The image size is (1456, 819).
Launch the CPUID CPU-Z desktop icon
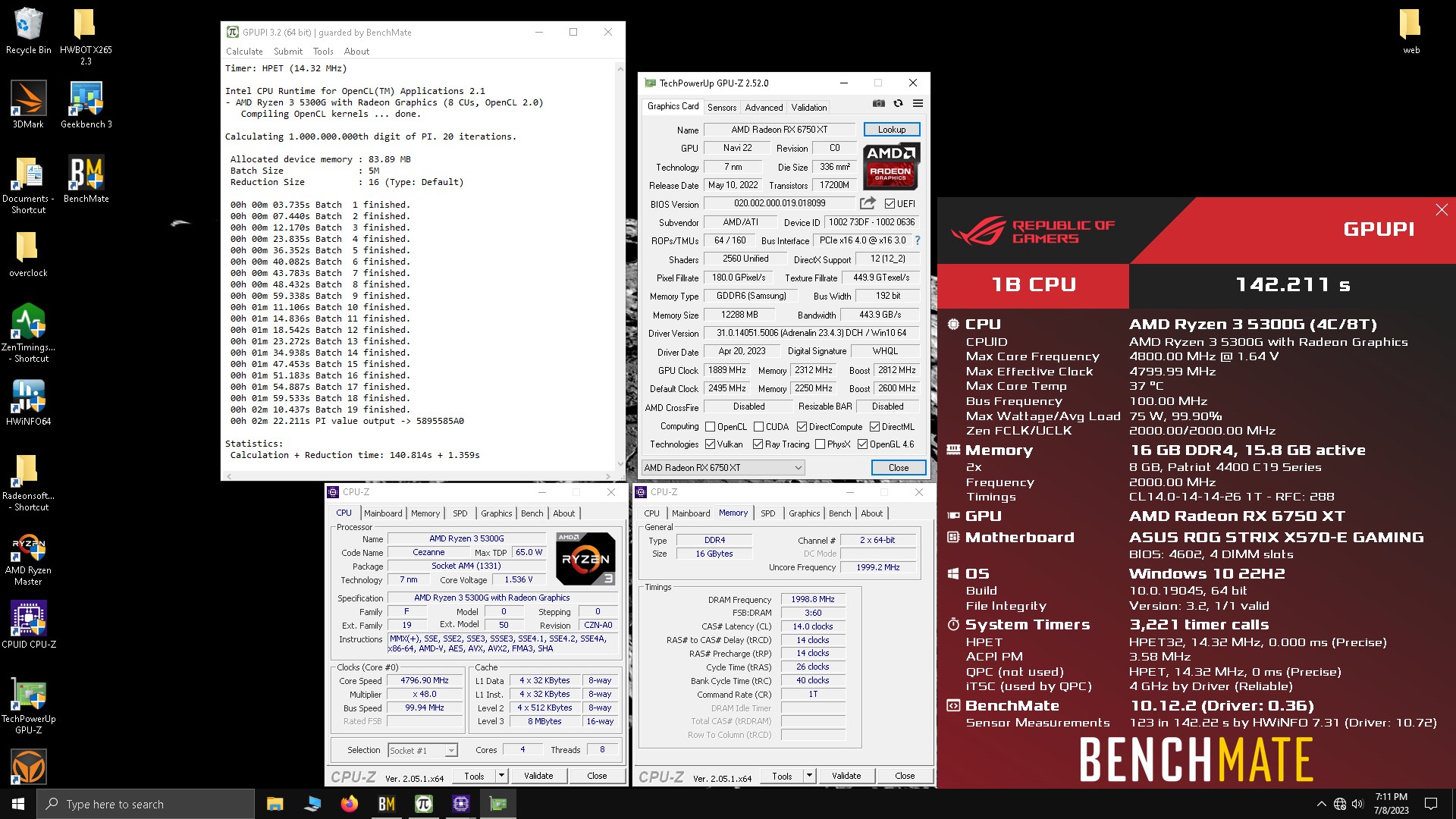(x=28, y=624)
